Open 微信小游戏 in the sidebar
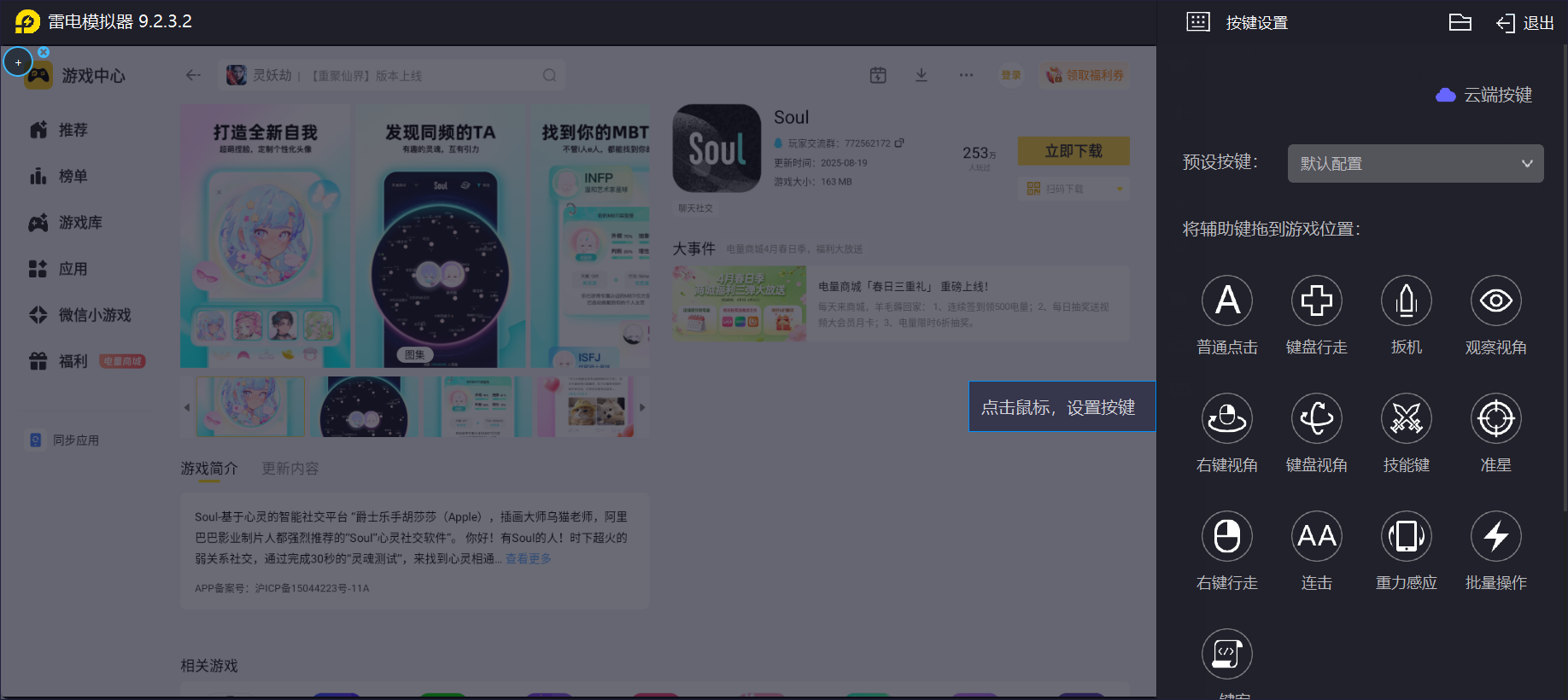1568x700 pixels. (80, 315)
